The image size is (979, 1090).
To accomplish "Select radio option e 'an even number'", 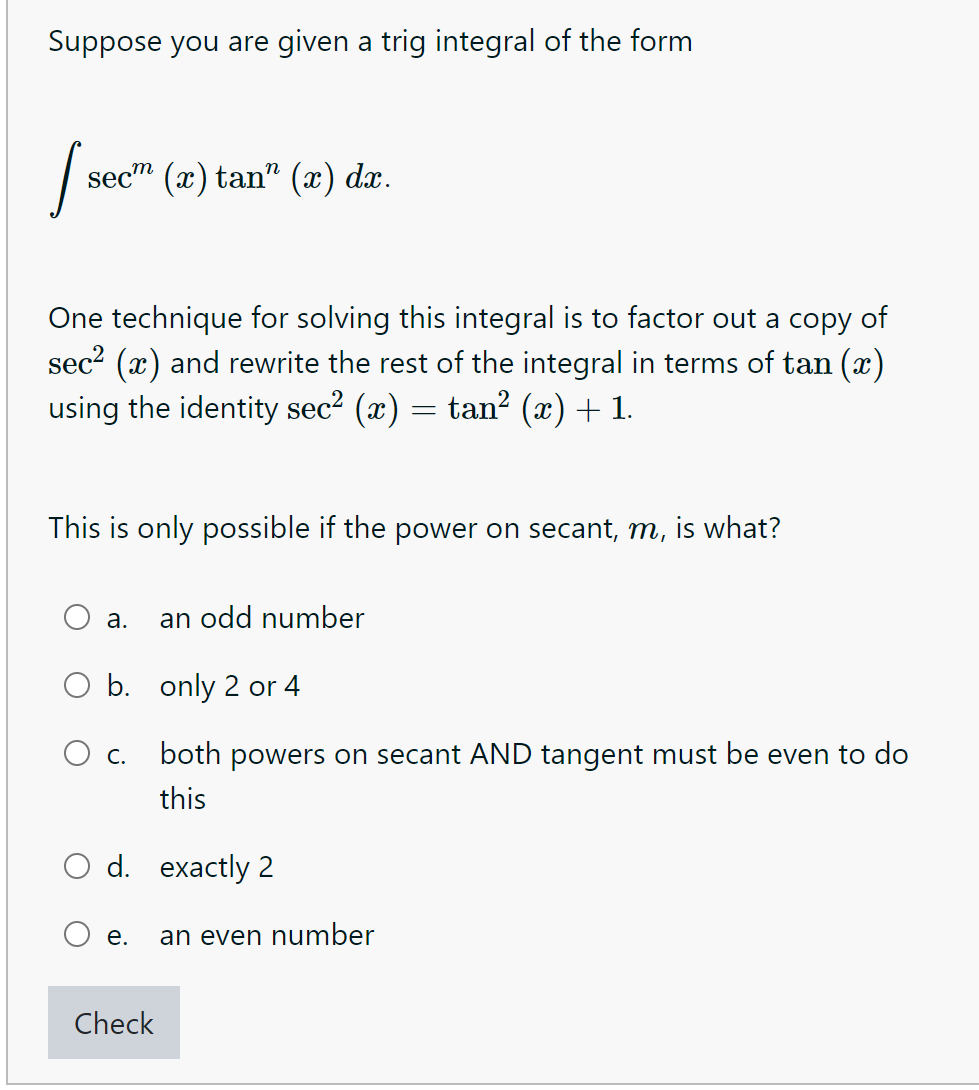I will (76, 934).
